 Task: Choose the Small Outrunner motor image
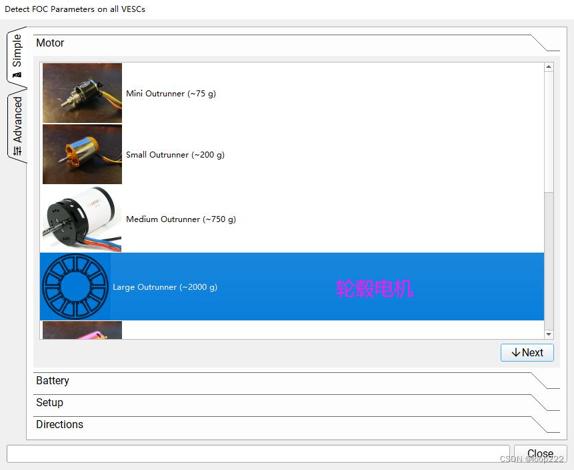(82, 154)
